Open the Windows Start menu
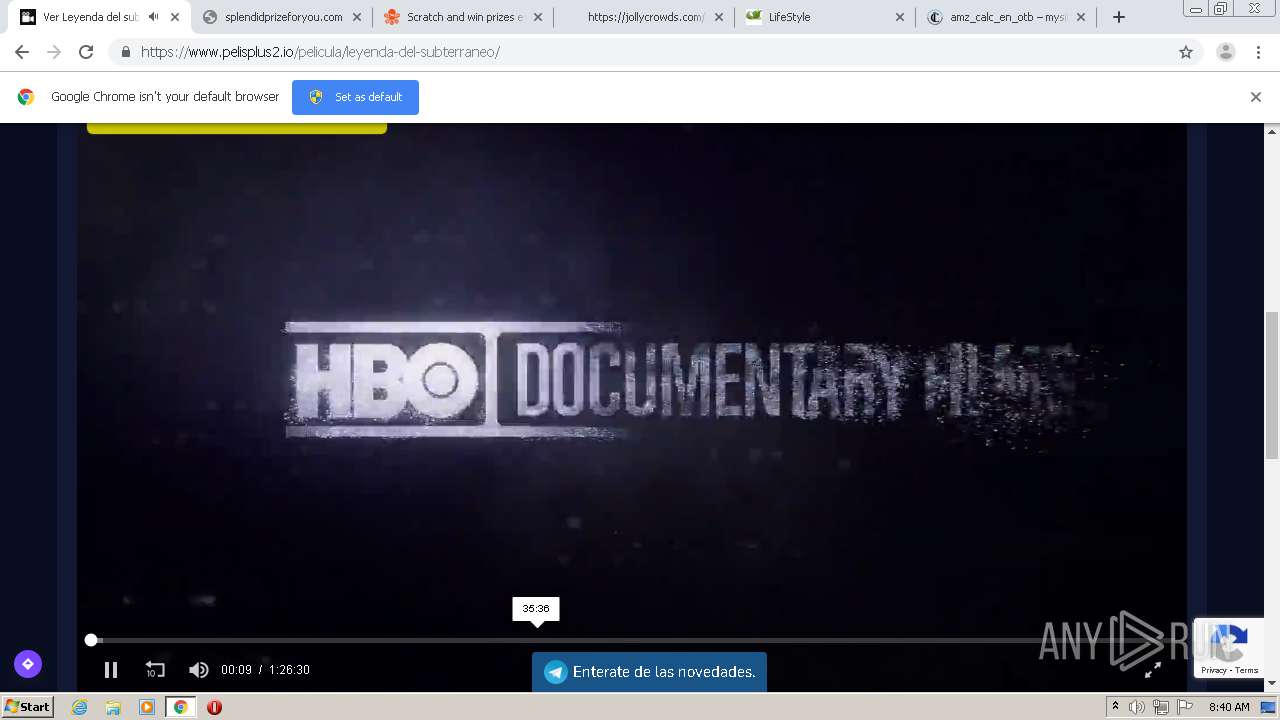Screen dimensions: 1280x720 coord(28,707)
